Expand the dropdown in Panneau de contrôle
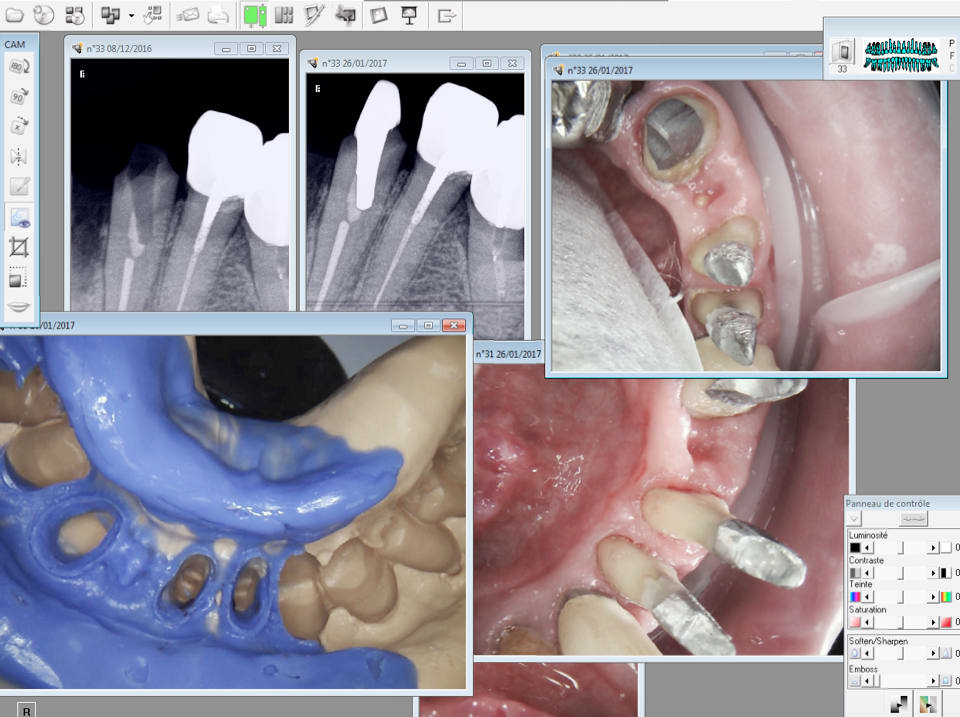The width and height of the screenshot is (960, 717). 853,519
